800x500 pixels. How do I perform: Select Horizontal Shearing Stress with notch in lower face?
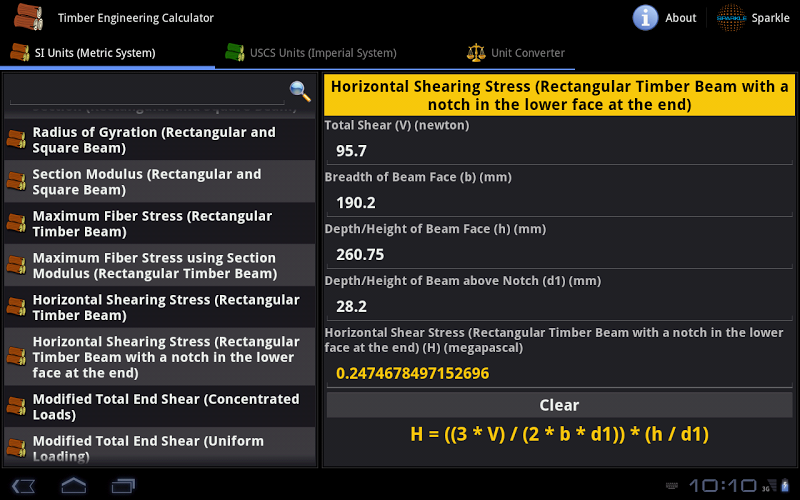pyautogui.click(x=160, y=357)
